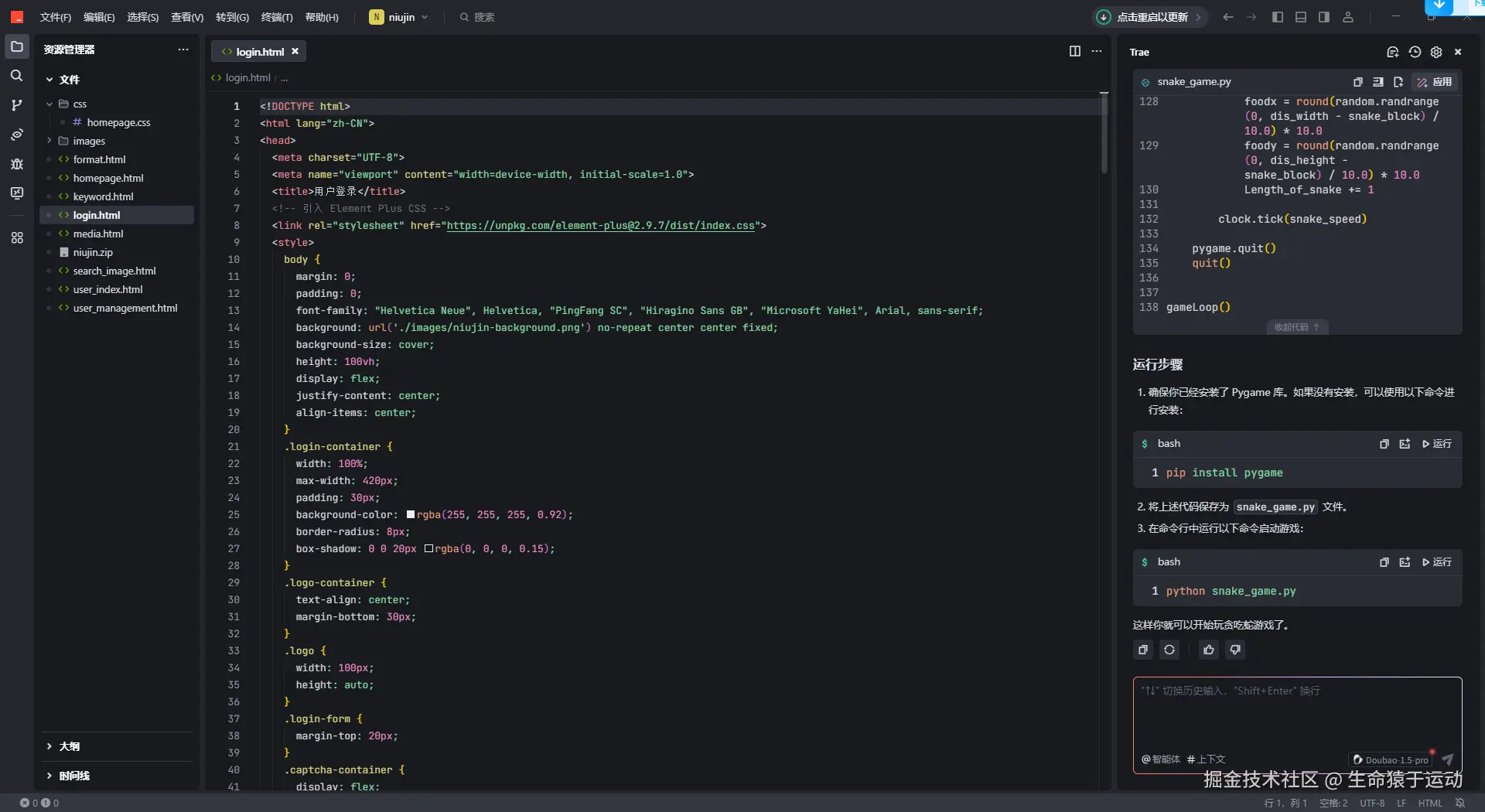
Task: Collapse code with 收起代码 button
Action: (x=1297, y=327)
